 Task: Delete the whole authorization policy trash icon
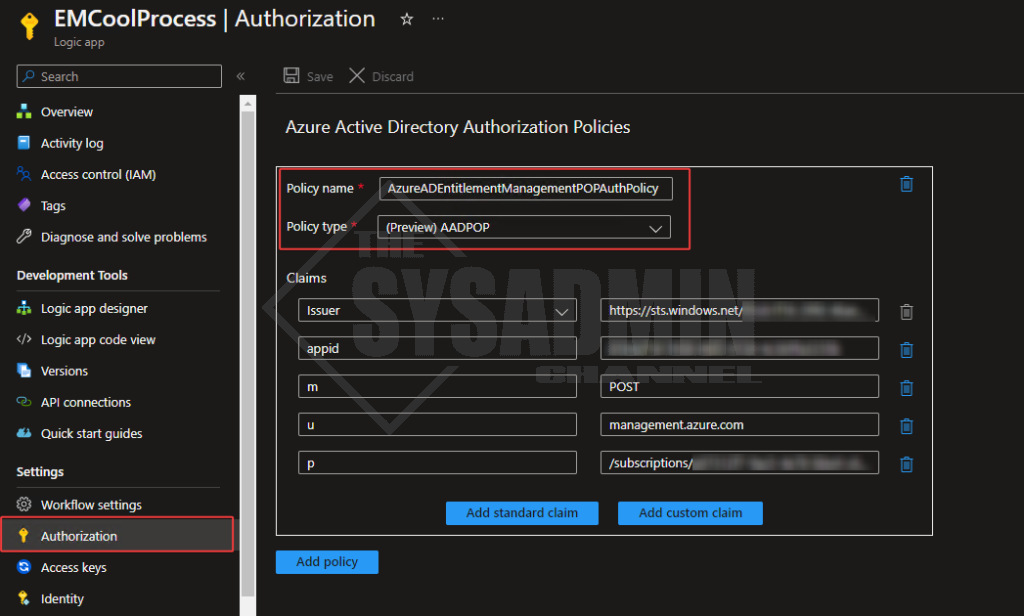click(x=906, y=184)
